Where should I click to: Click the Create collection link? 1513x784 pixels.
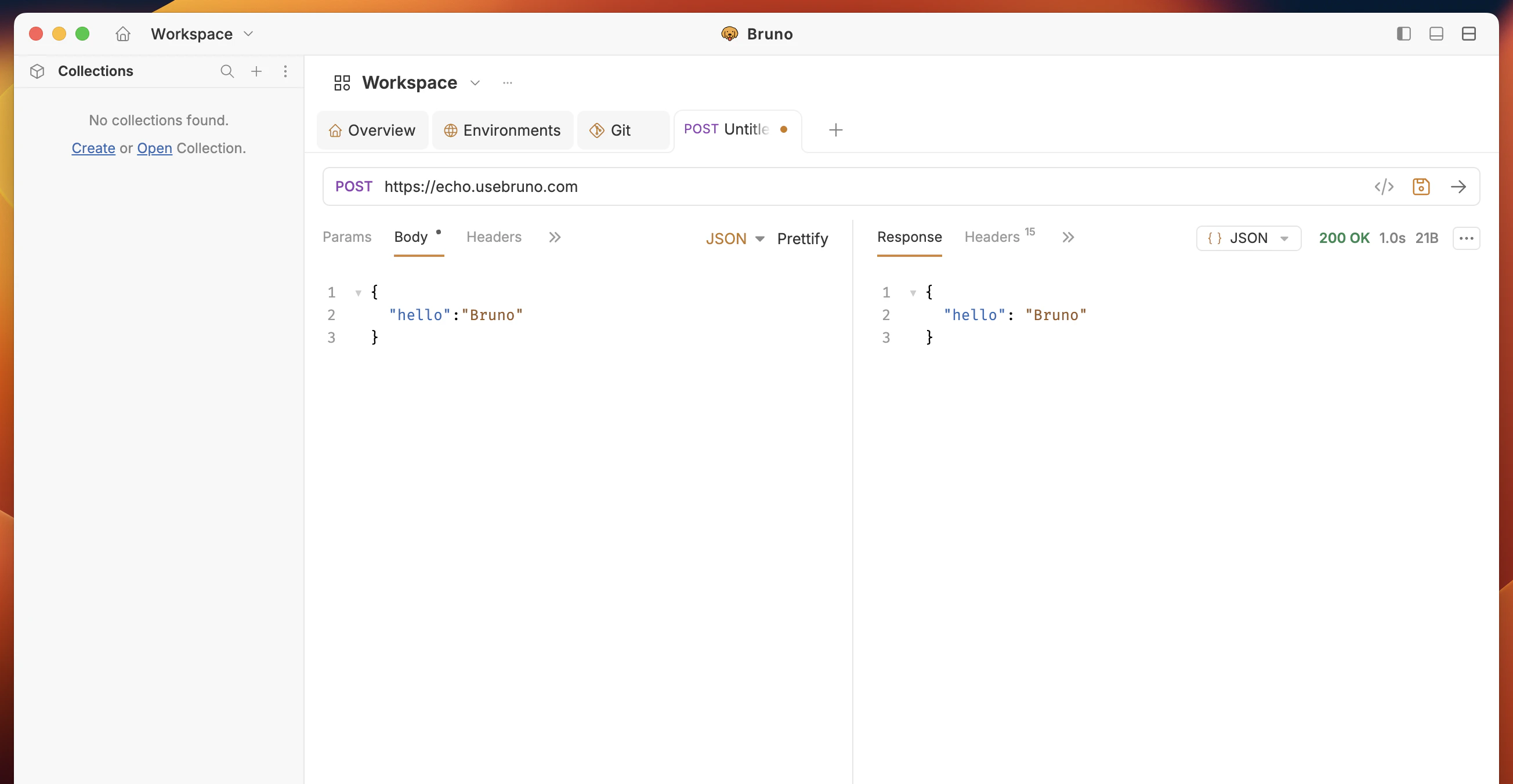(x=93, y=148)
